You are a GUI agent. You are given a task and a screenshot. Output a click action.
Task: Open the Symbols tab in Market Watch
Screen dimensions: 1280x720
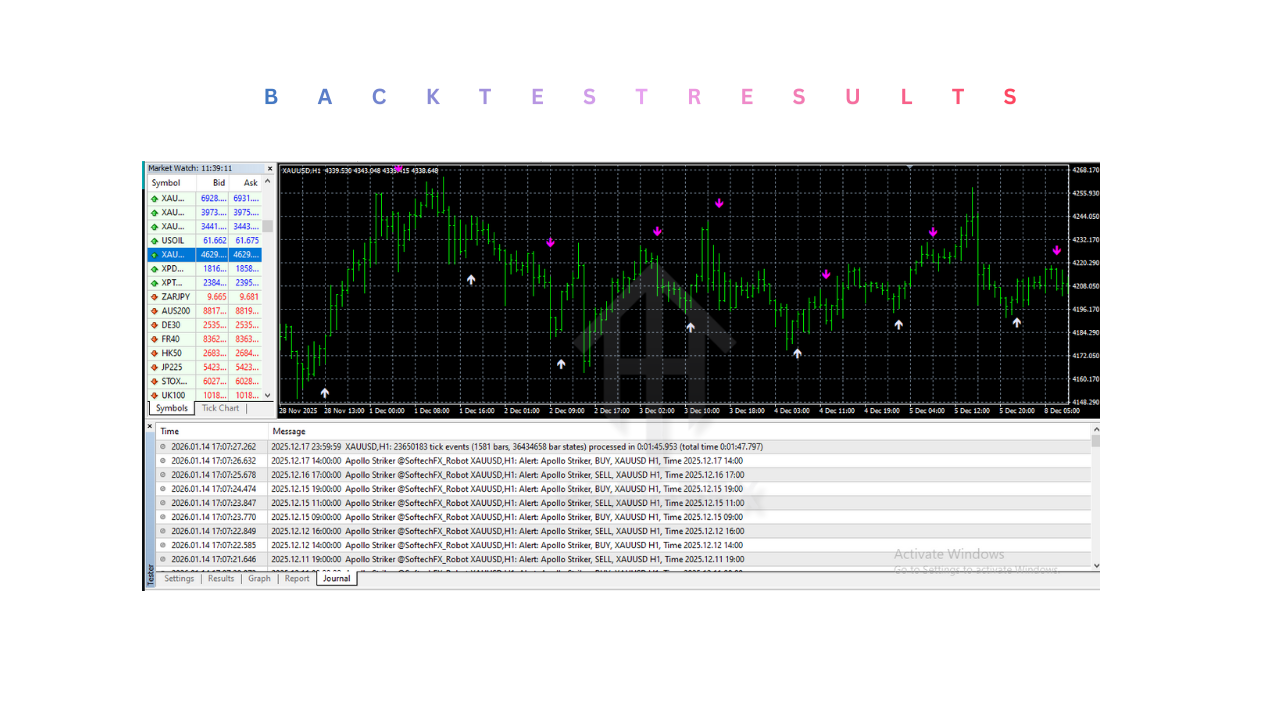tap(171, 408)
